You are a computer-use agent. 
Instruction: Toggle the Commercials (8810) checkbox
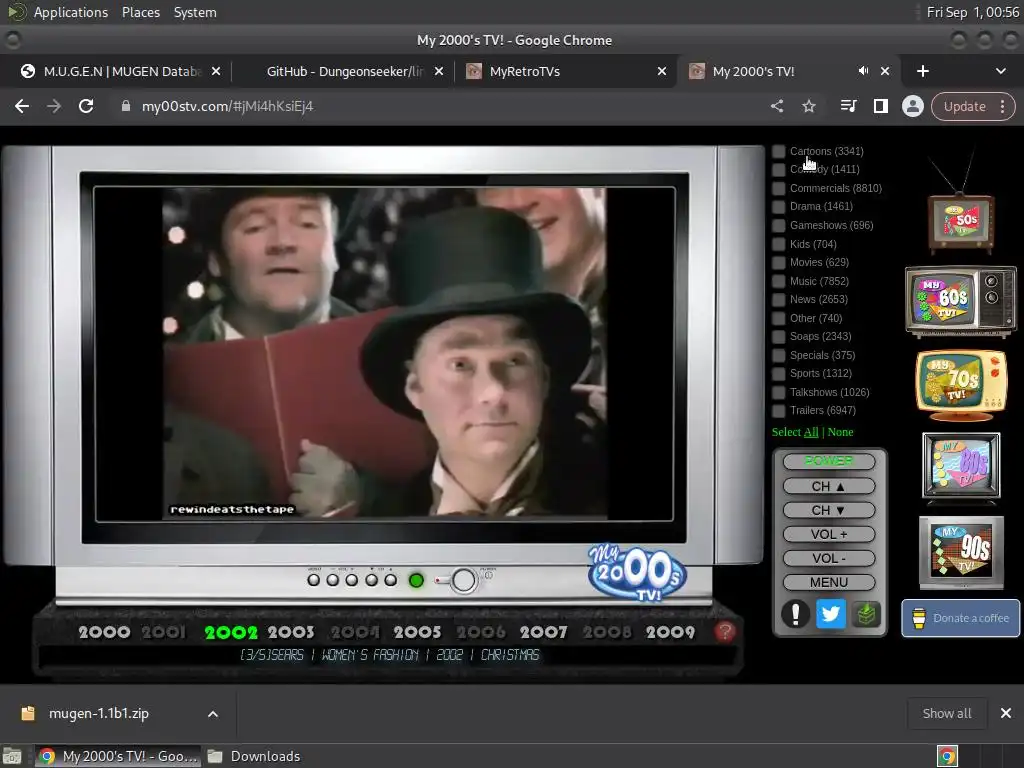(x=778, y=188)
